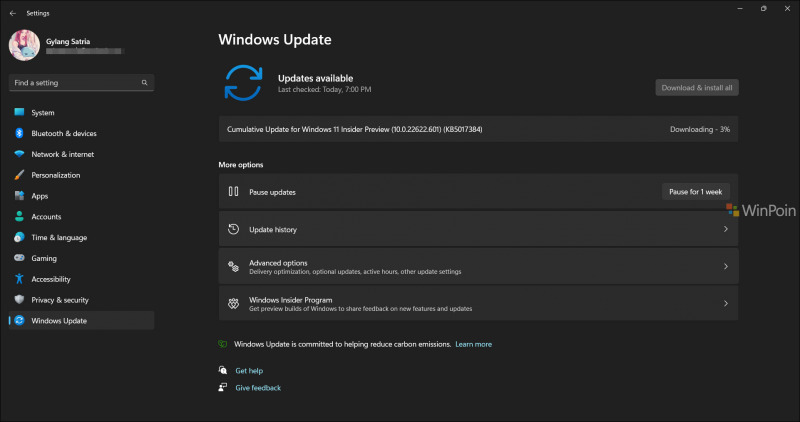
Task: Open Privacy & security page
Action: 81,300
